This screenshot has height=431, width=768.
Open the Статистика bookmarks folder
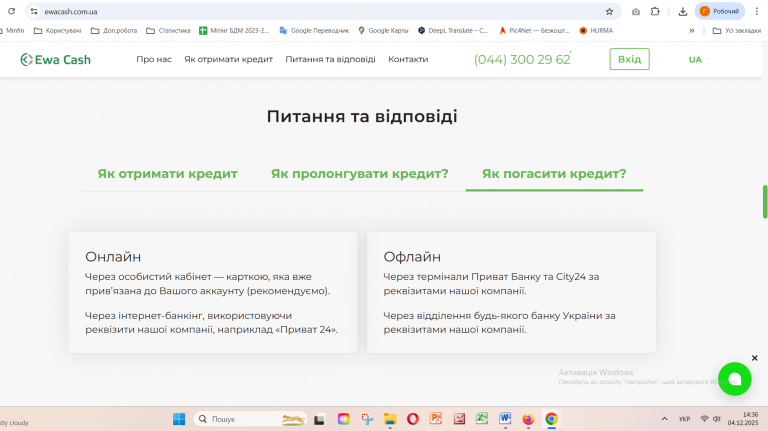168,30
